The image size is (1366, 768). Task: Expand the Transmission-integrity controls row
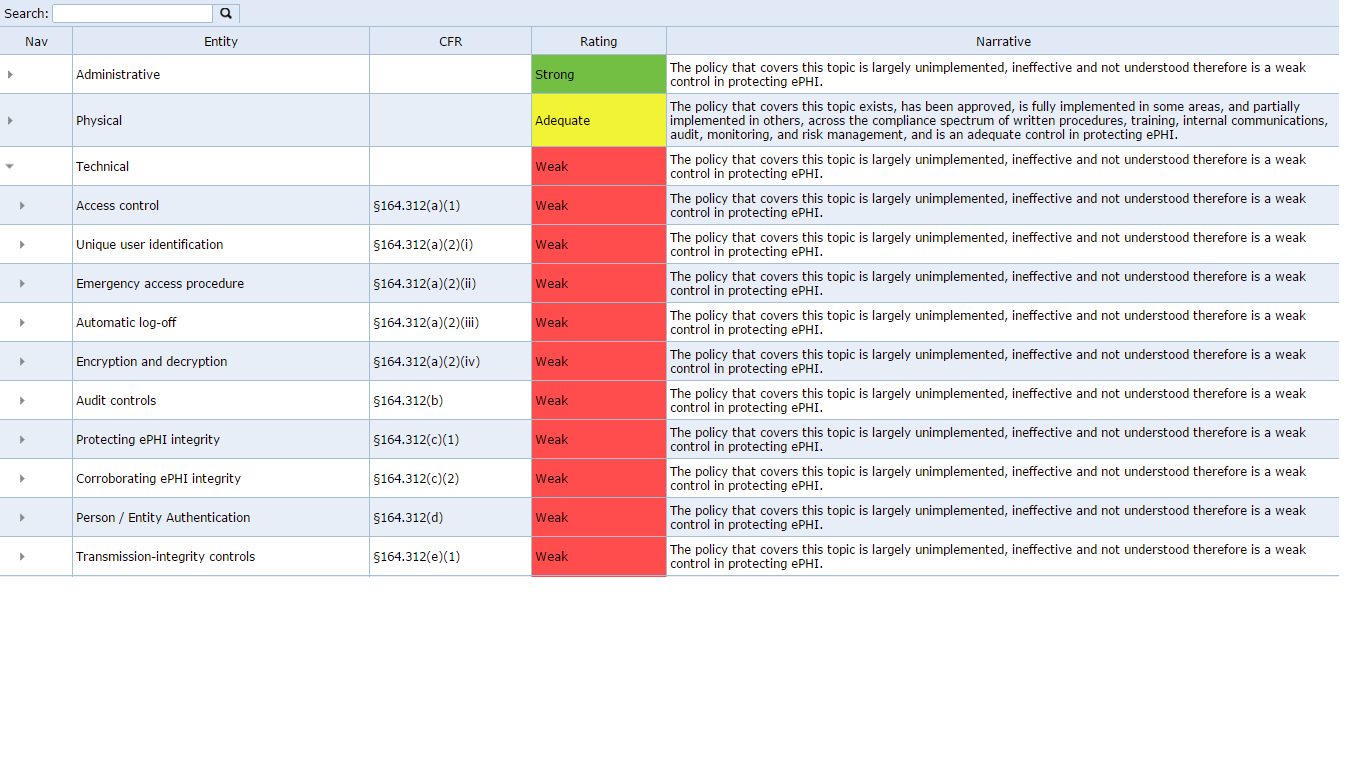click(x=22, y=557)
